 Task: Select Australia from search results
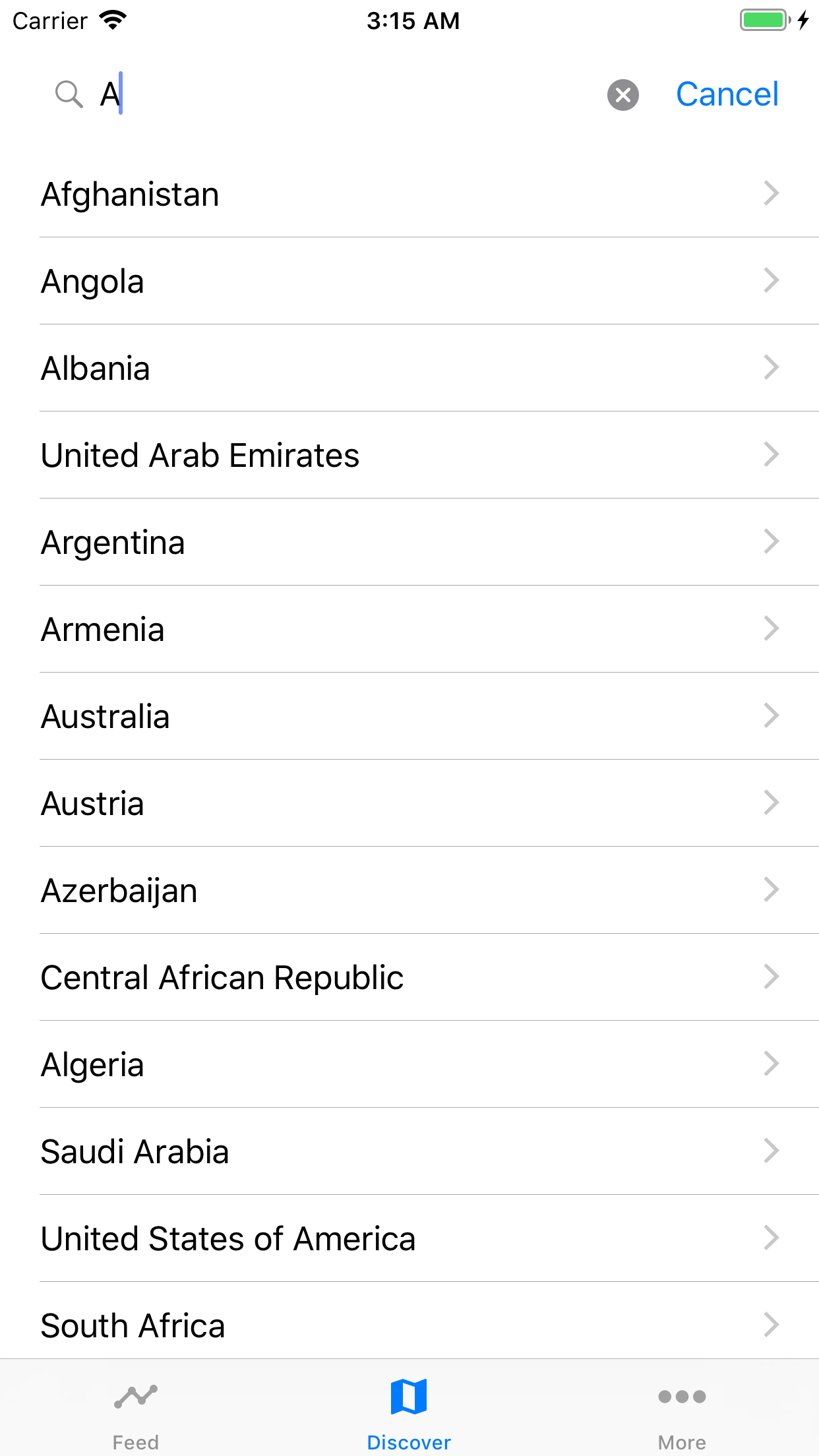(409, 716)
